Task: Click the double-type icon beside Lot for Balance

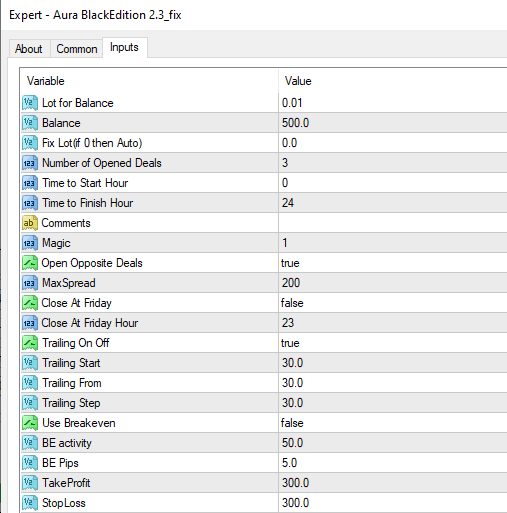Action: 30,103
